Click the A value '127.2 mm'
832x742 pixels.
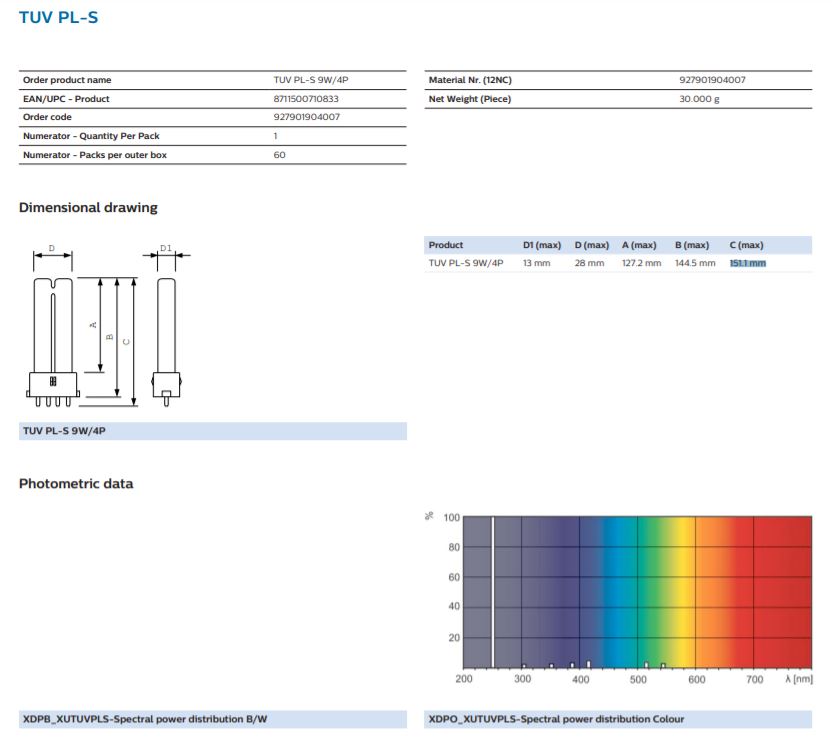coord(642,263)
